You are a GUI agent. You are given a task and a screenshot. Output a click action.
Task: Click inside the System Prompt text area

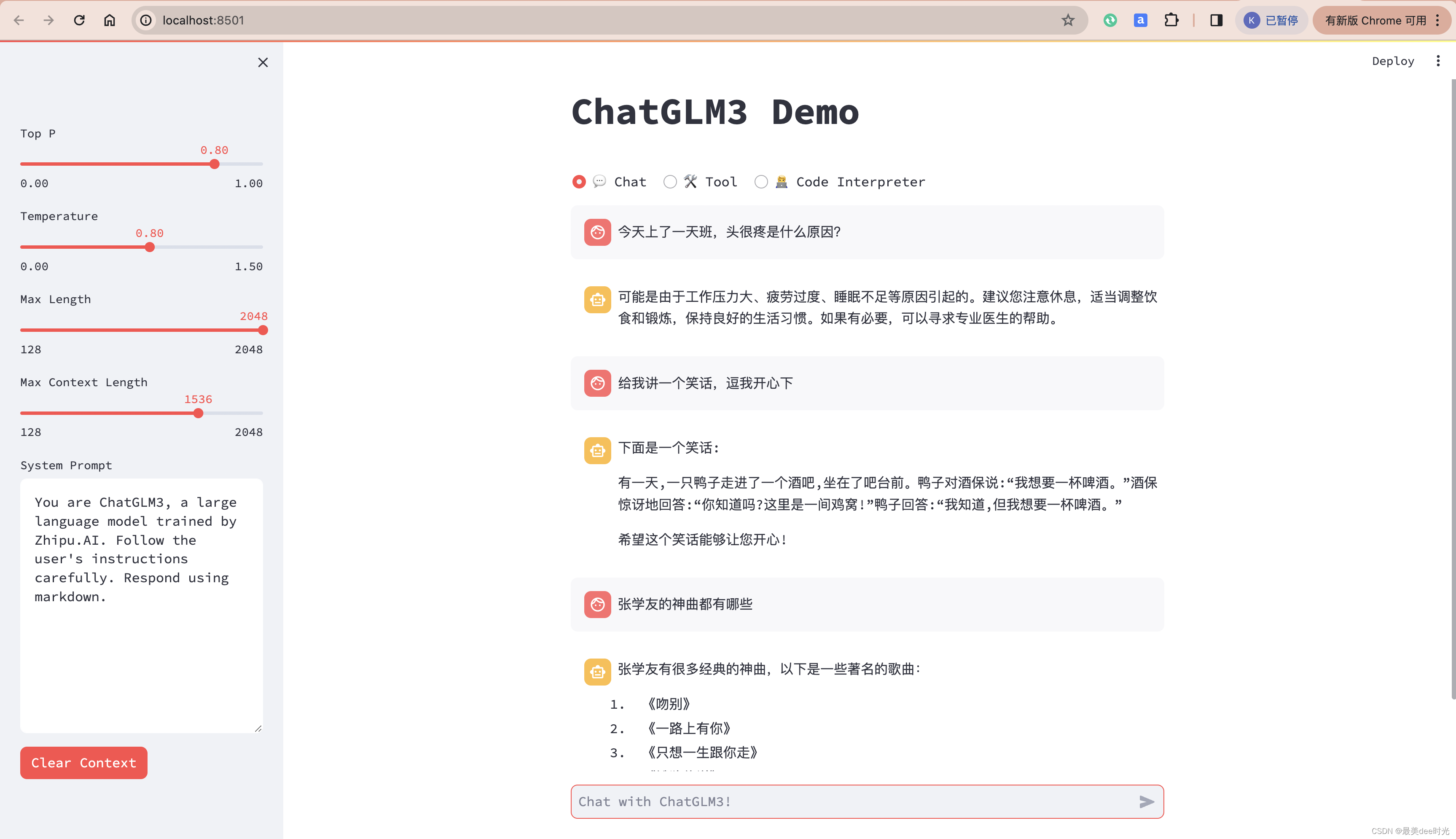coord(142,605)
